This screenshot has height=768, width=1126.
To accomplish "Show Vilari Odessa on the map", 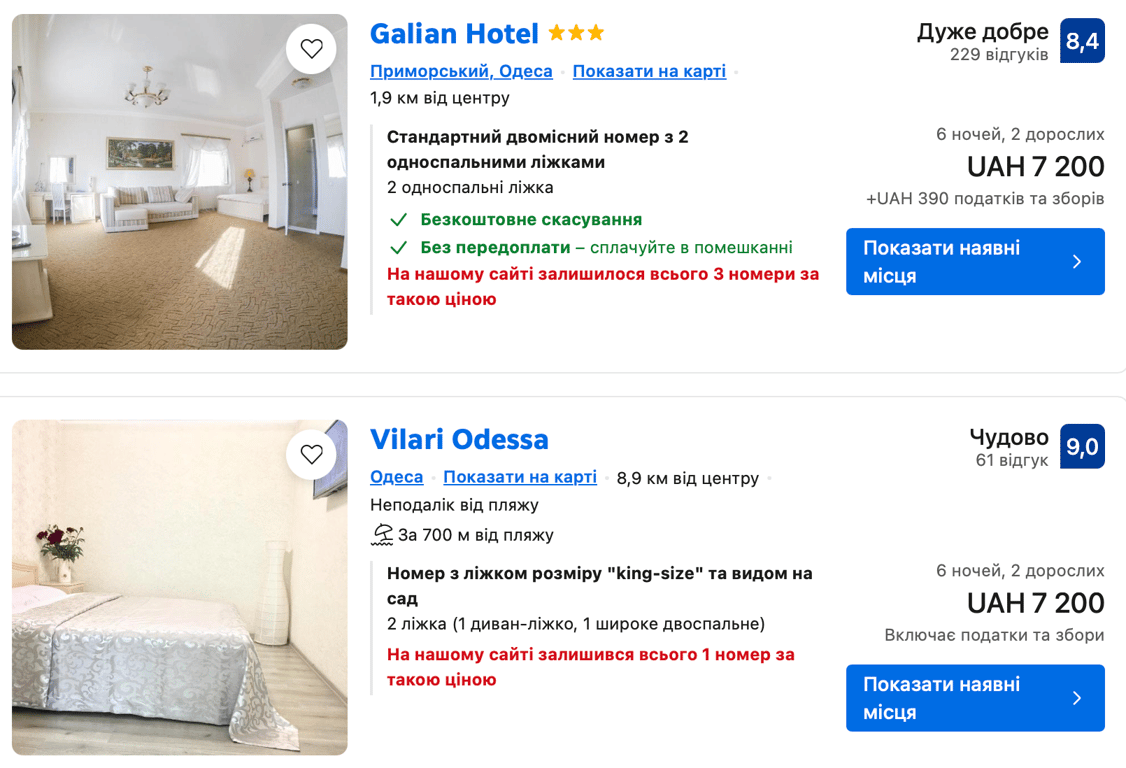I will click(x=520, y=477).
